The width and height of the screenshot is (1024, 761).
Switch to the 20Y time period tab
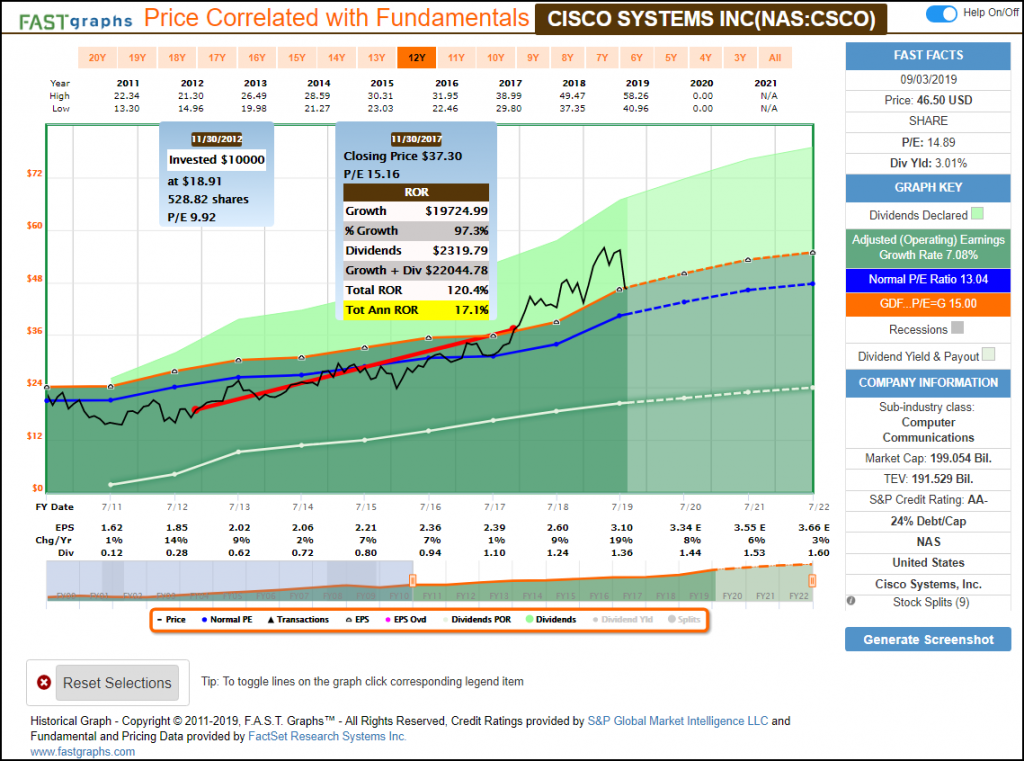(97, 58)
